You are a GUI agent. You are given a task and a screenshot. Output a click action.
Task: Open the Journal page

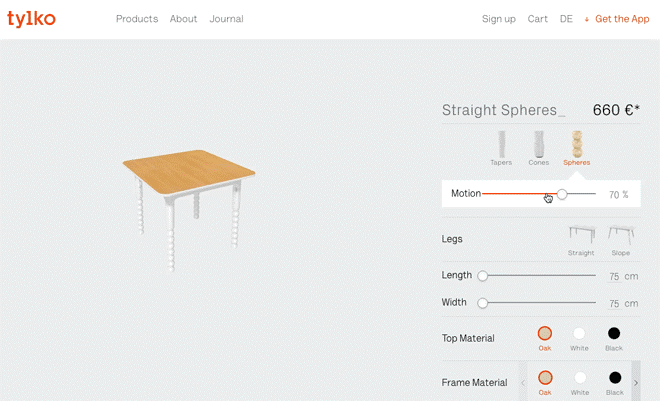226,19
